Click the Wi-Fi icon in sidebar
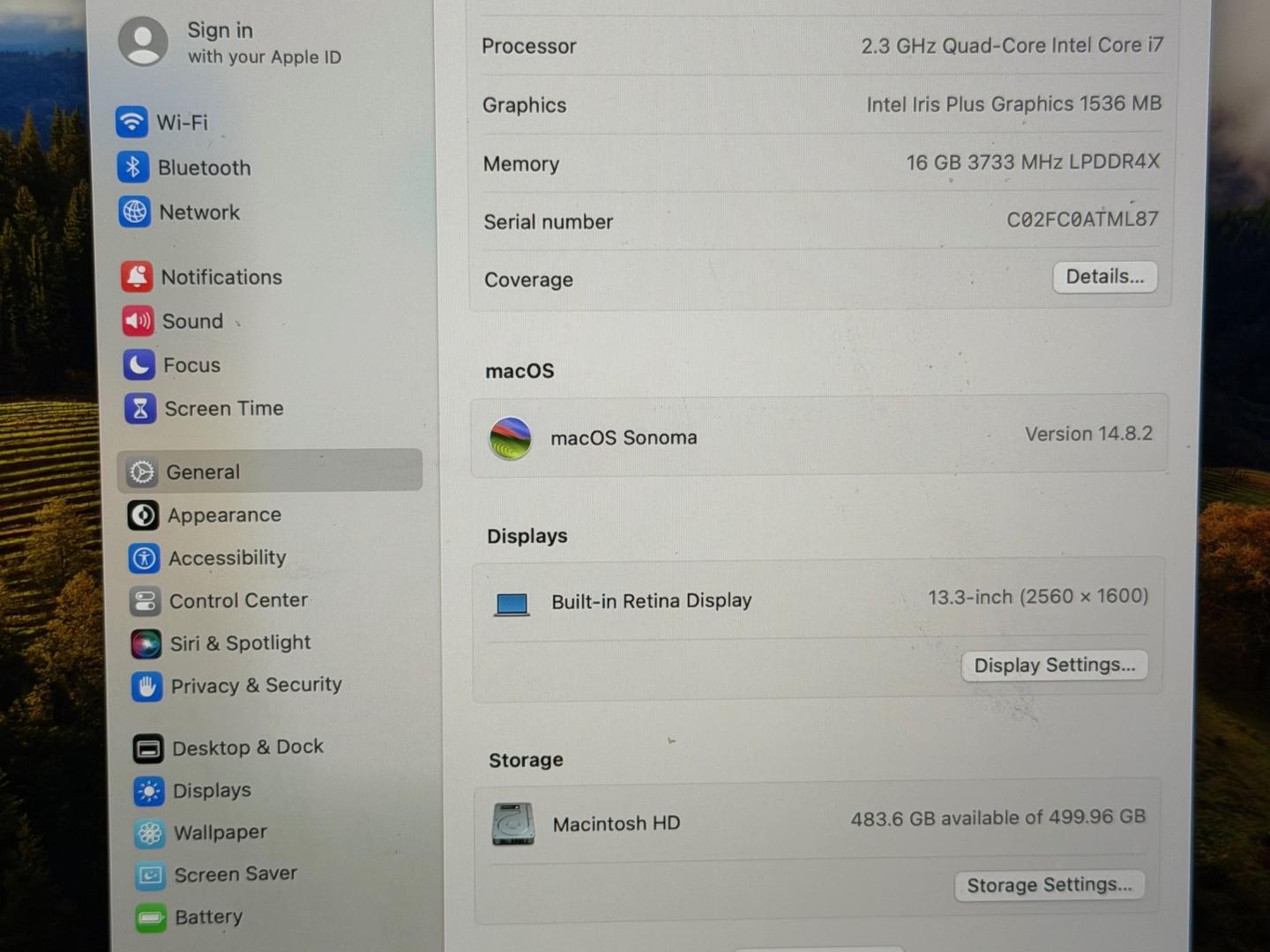 (131, 122)
